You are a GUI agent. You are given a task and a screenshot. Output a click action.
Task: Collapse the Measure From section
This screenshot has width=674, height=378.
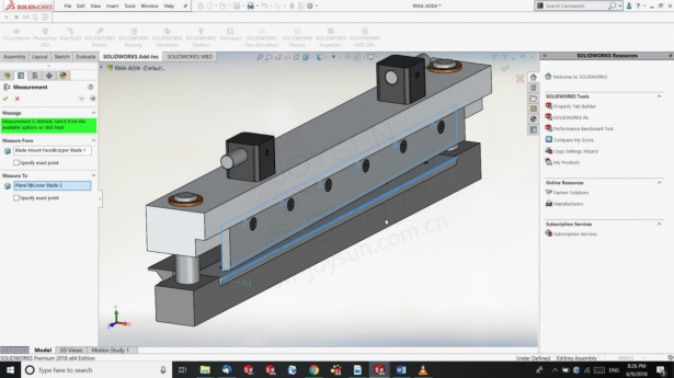coord(93,141)
